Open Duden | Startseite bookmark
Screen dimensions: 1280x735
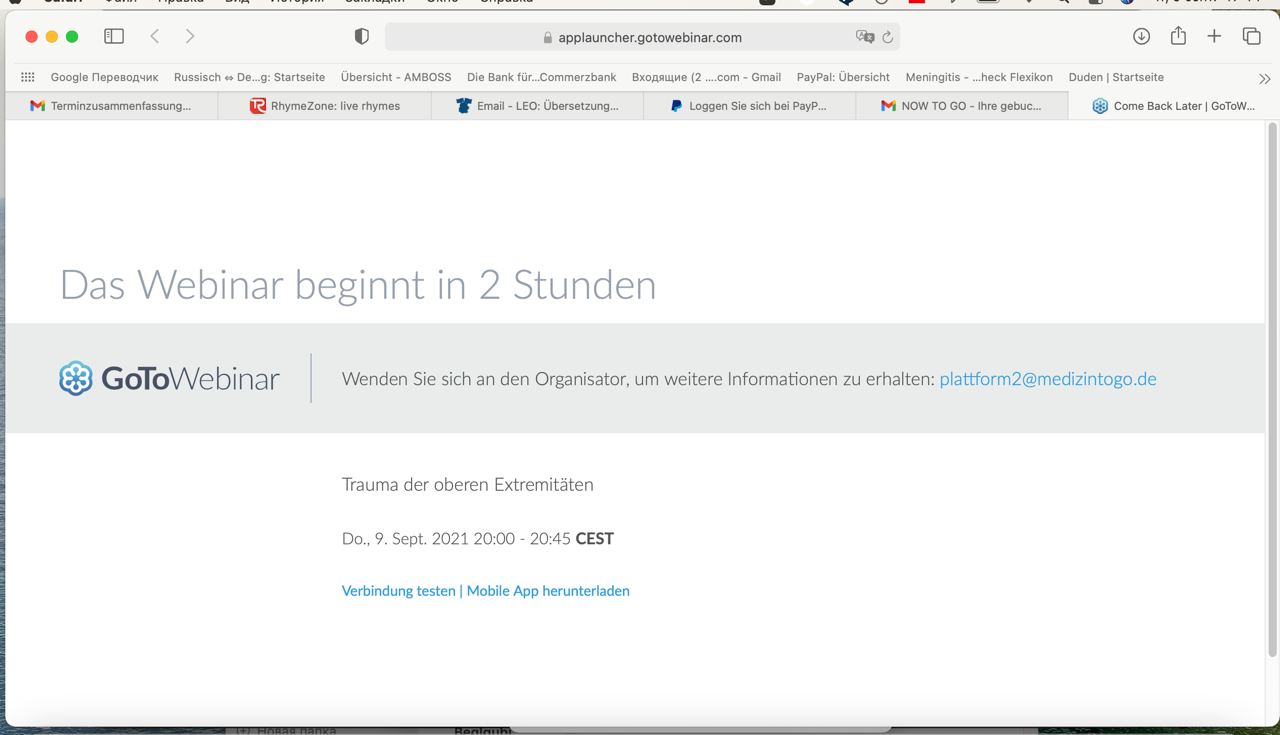1116,77
